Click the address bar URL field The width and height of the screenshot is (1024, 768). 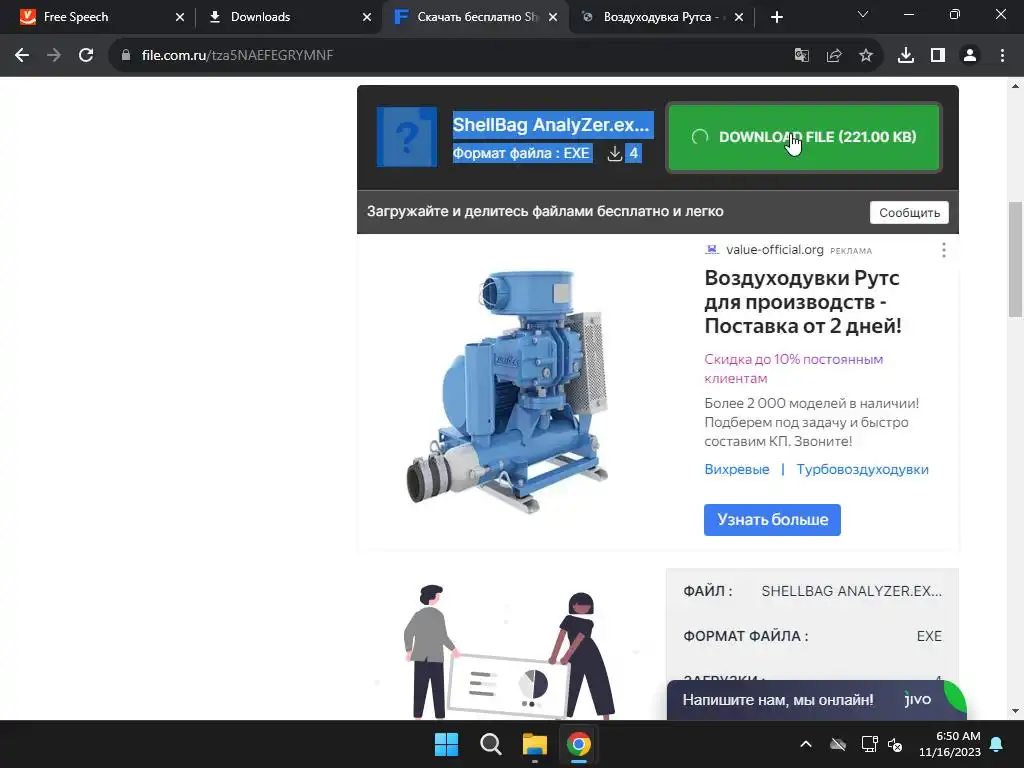(x=457, y=56)
